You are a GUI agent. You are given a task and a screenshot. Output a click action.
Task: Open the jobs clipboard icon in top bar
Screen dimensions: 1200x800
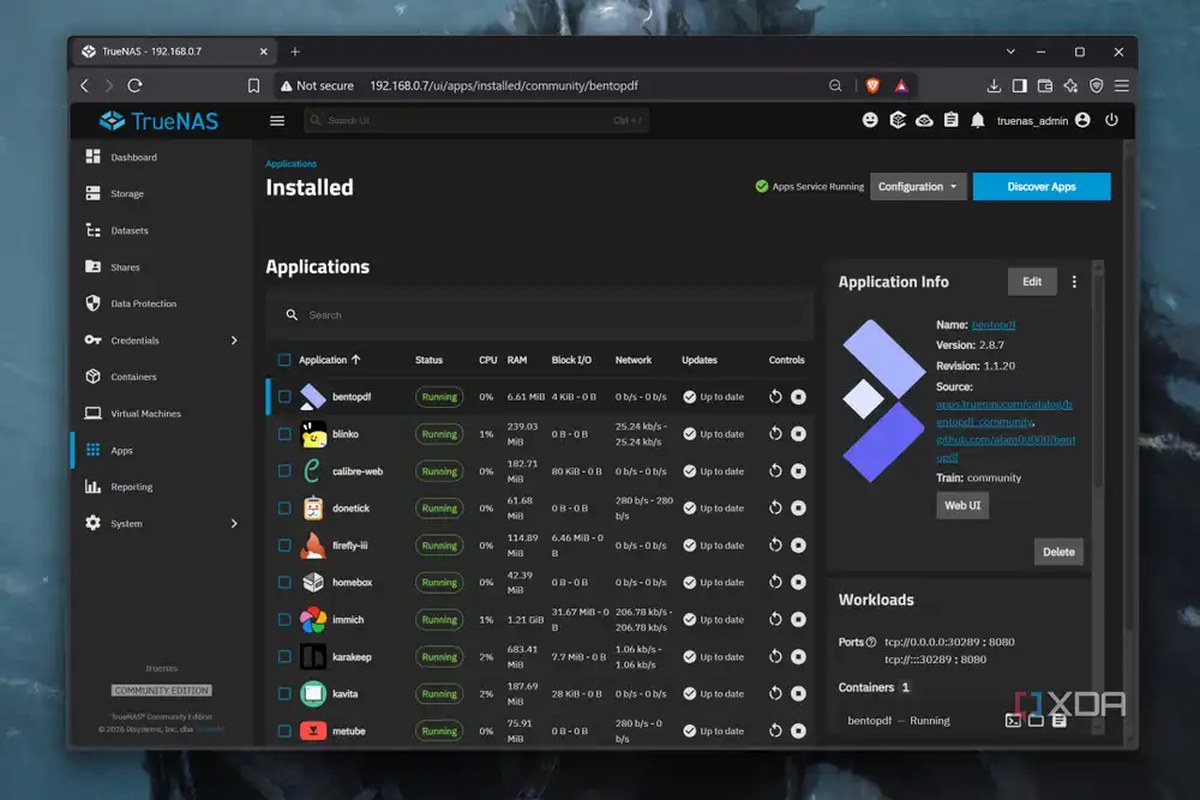coord(950,120)
